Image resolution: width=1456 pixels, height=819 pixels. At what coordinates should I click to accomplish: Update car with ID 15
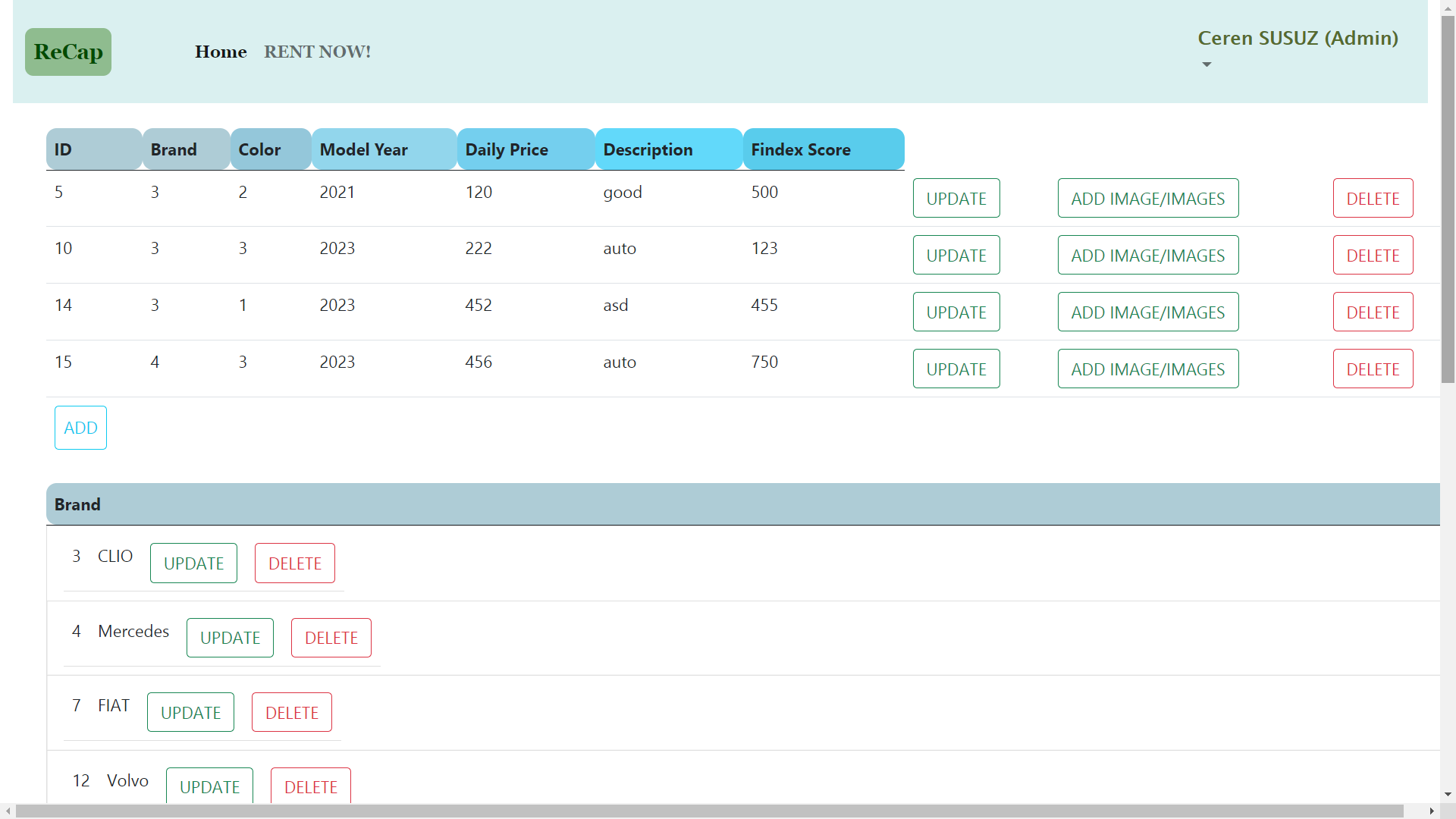955,369
